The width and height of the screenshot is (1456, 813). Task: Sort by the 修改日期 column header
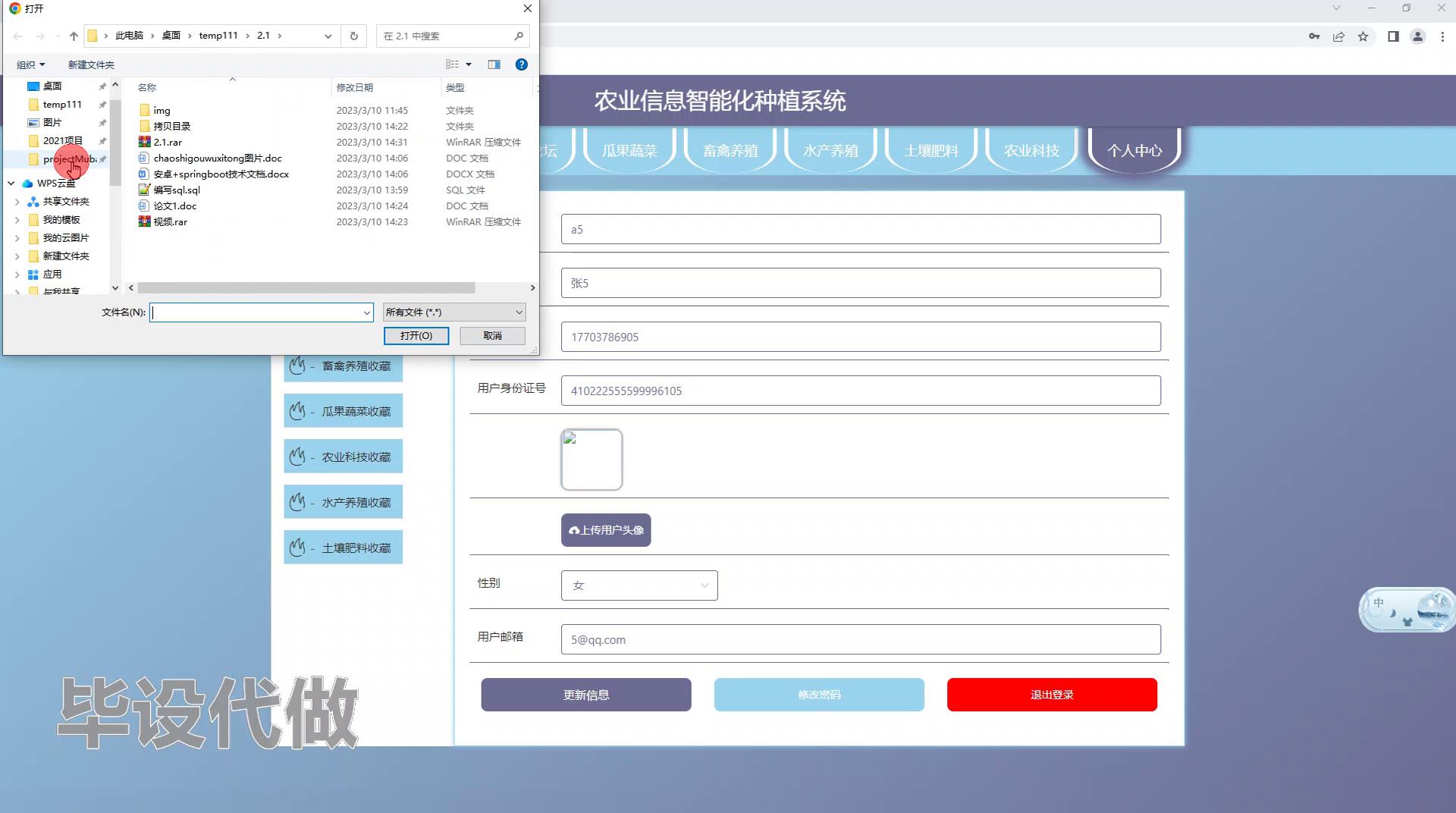point(355,87)
